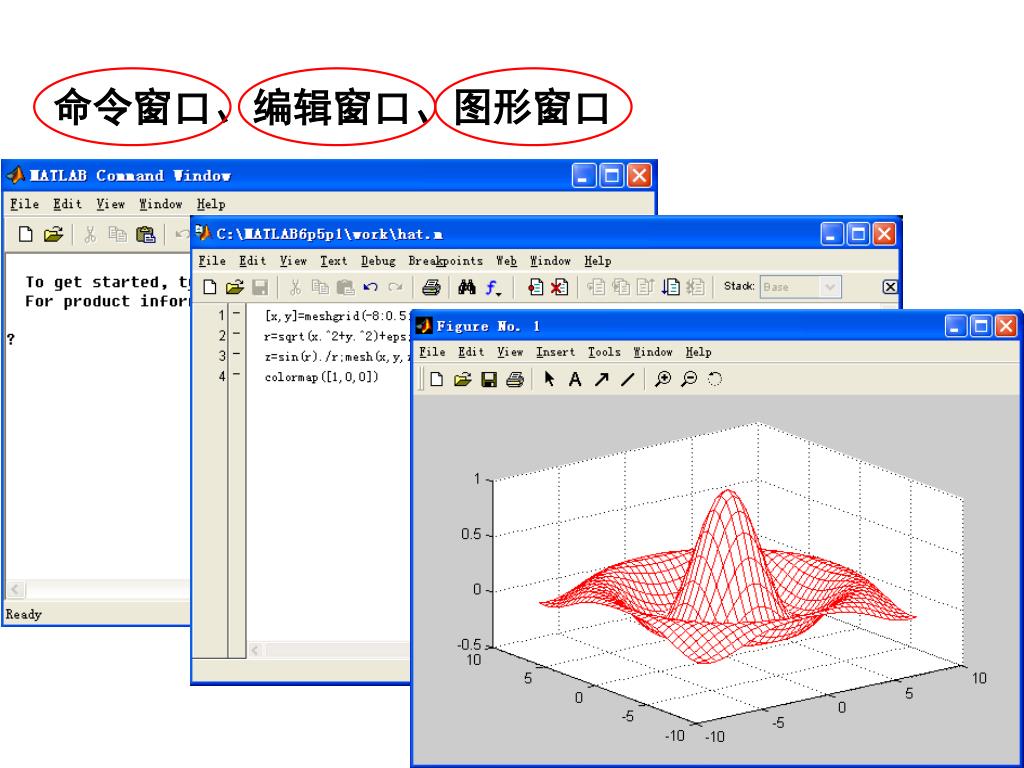Open Insert menu in Figure No. 1 window
Image resolution: width=1024 pixels, height=768 pixels.
(x=555, y=352)
